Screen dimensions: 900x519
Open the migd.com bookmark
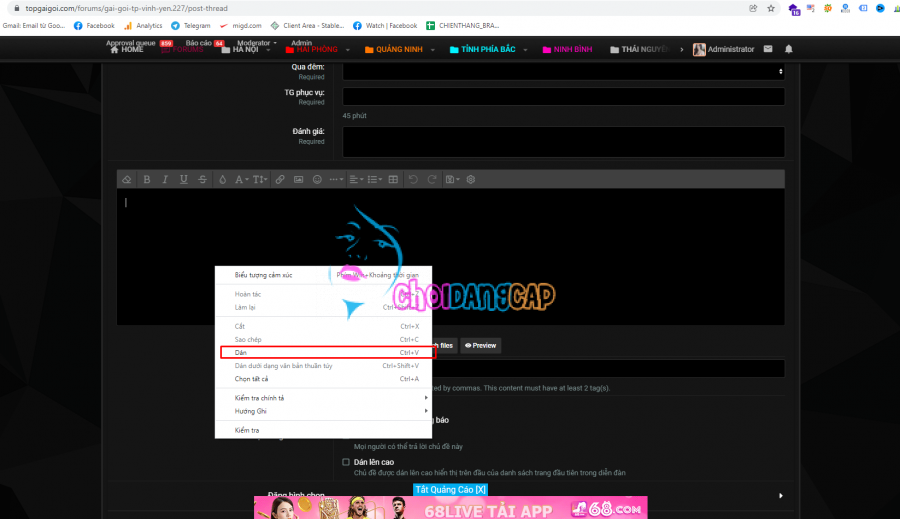[240, 25]
